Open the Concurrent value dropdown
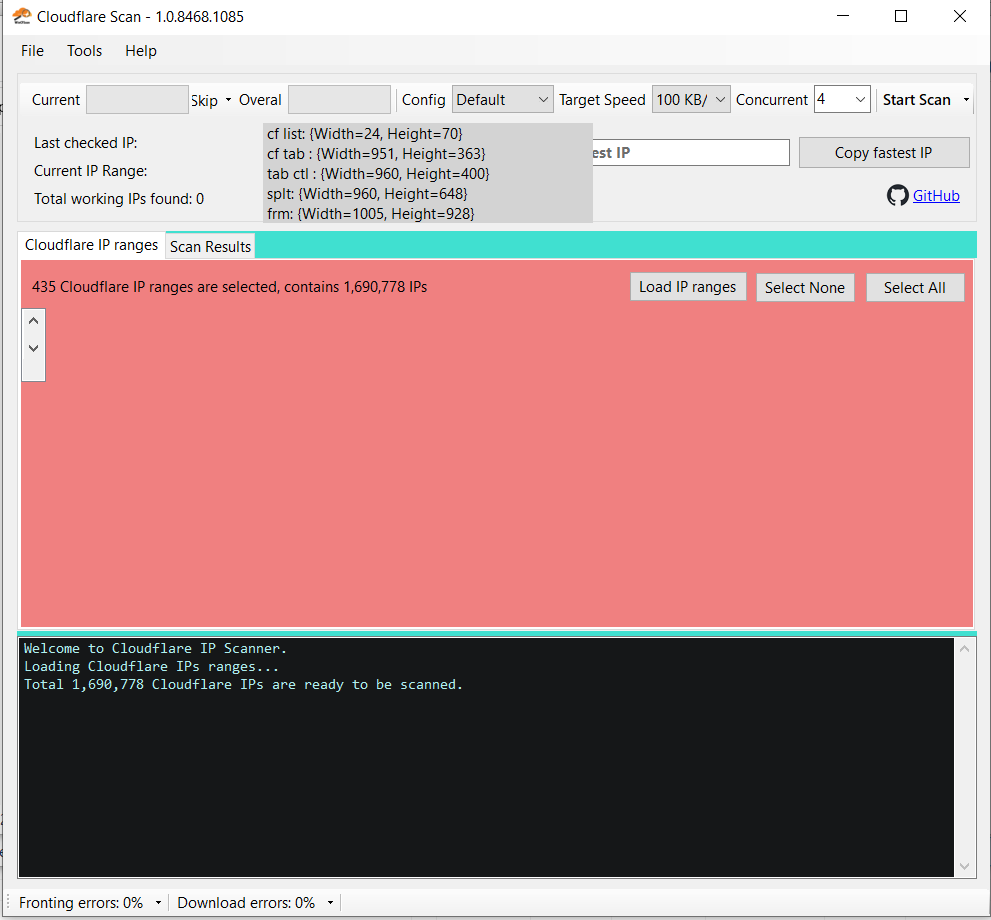Screen dimensions: 991x920 coord(858,99)
